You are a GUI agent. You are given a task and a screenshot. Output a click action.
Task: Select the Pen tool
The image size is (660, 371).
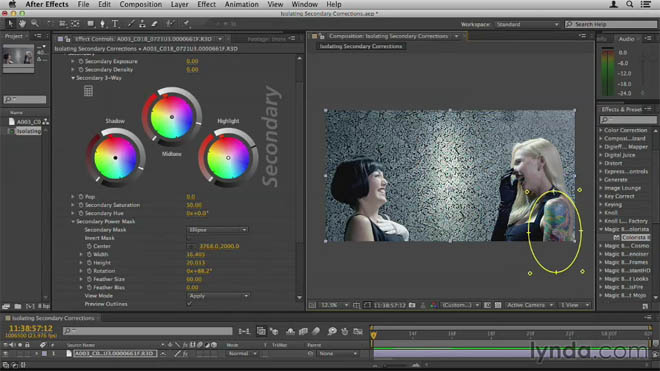point(102,24)
